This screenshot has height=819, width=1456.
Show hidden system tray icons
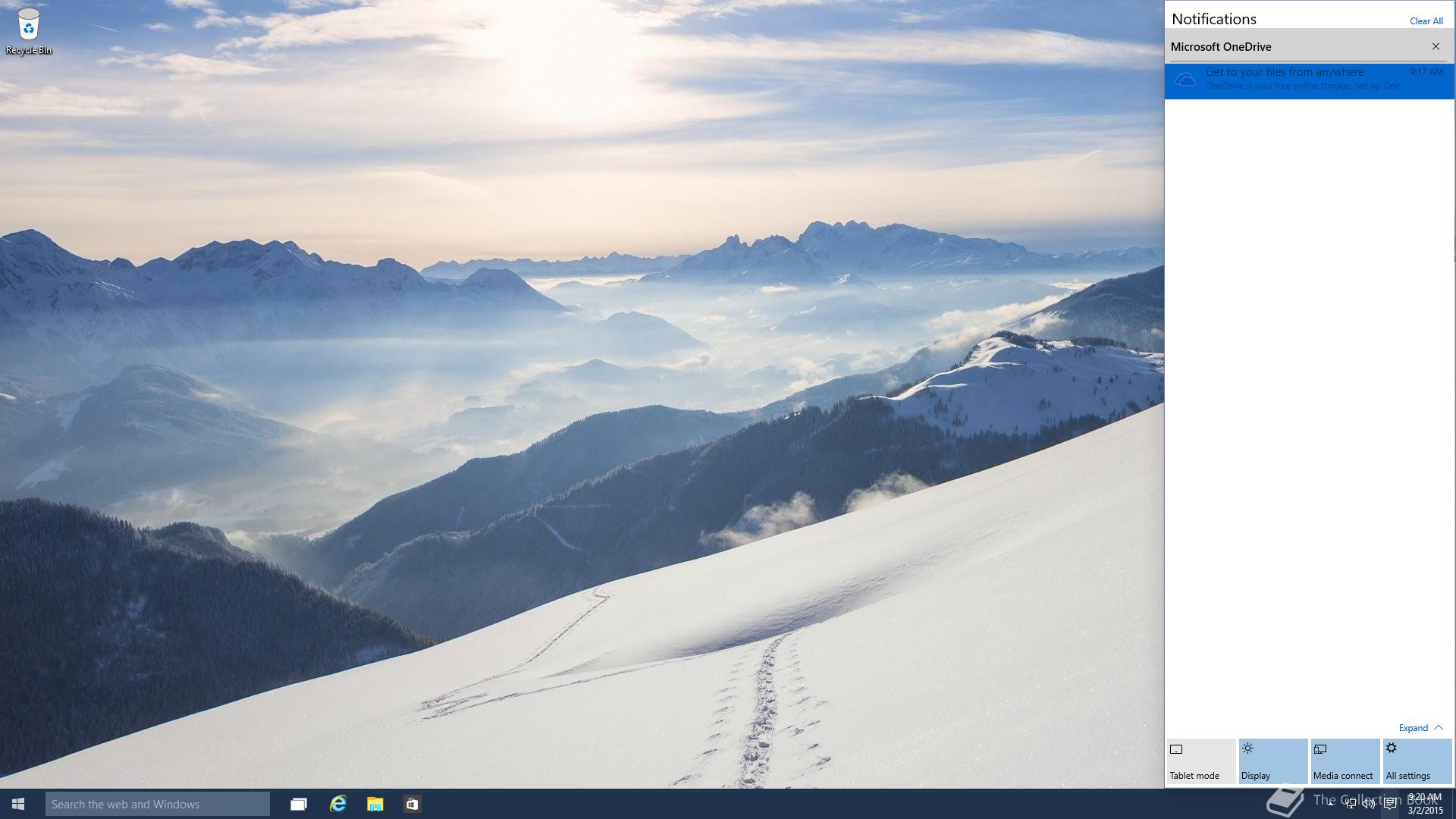[x=1330, y=804]
